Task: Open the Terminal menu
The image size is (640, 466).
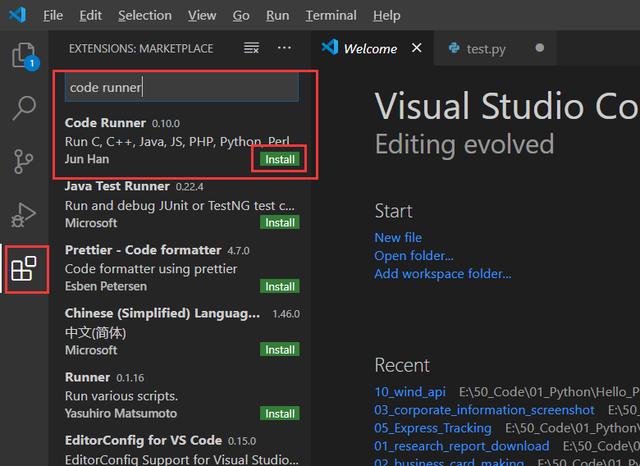Action: click(331, 16)
